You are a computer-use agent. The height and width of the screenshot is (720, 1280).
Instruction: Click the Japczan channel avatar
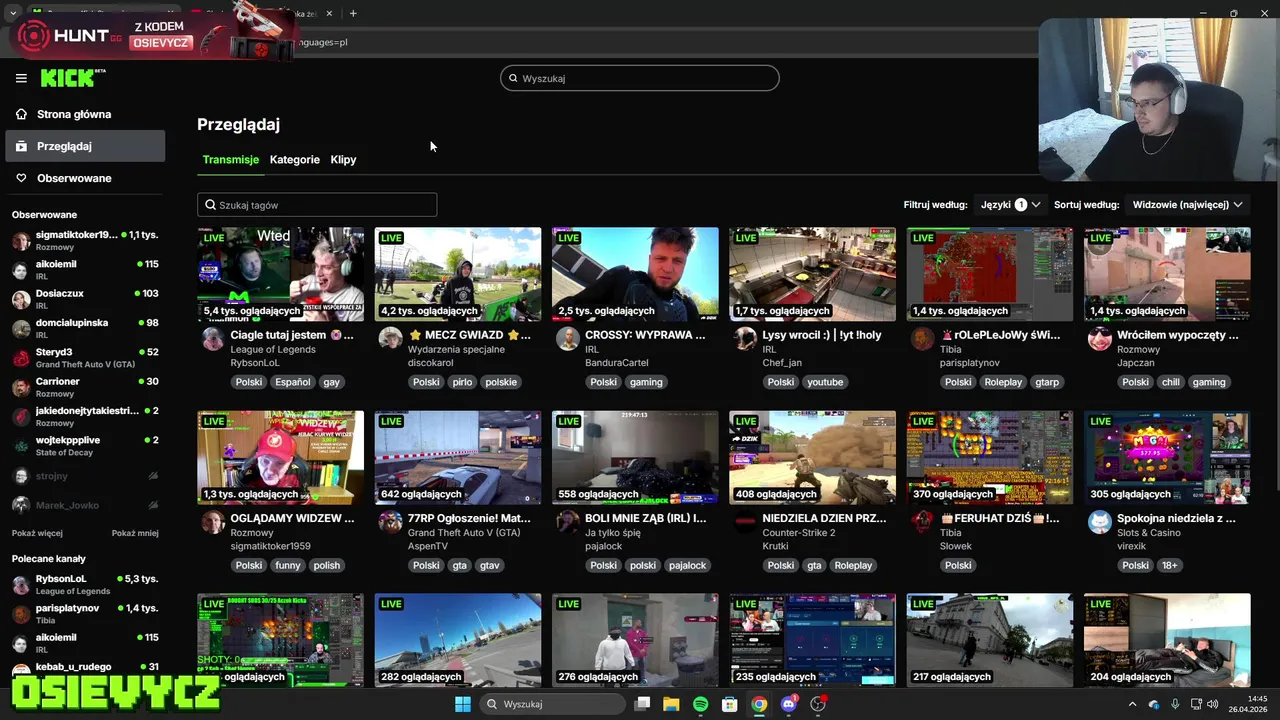pyautogui.click(x=1100, y=338)
